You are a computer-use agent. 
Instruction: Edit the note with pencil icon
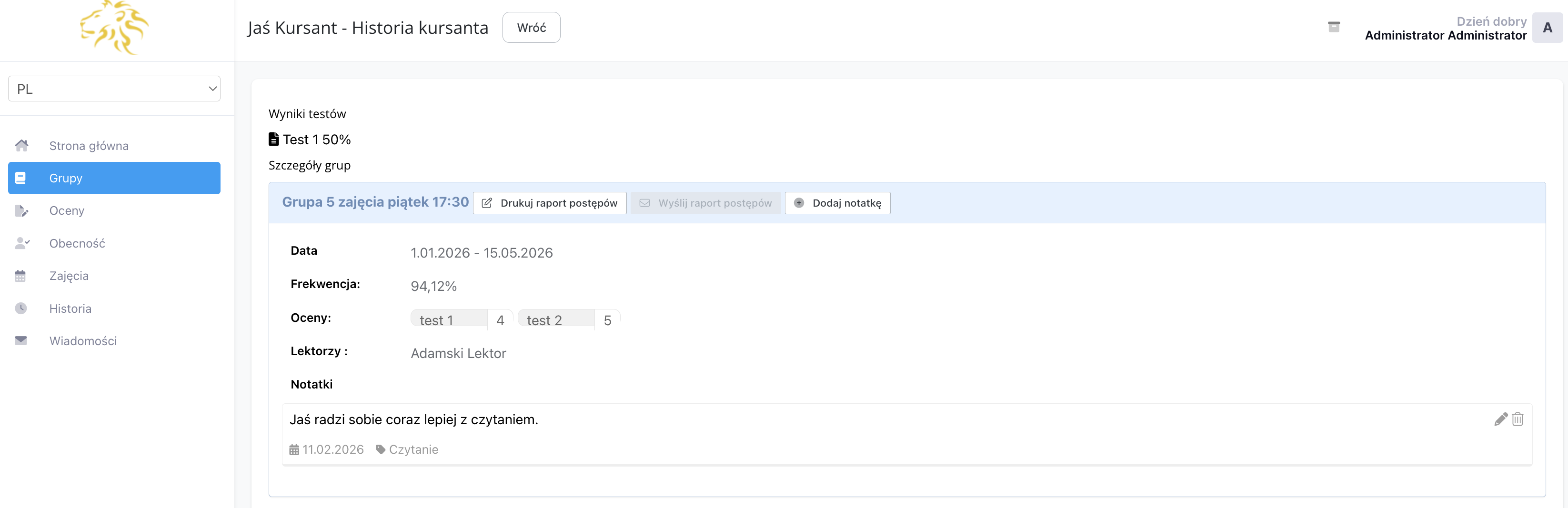1500,419
